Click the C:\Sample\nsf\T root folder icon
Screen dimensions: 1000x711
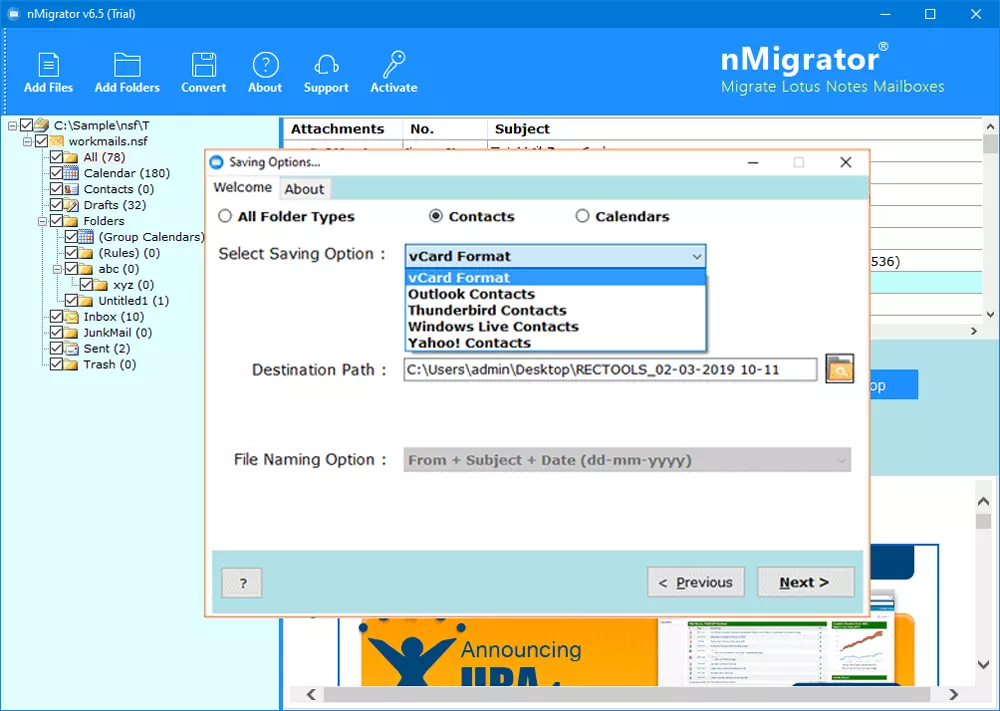coord(41,125)
